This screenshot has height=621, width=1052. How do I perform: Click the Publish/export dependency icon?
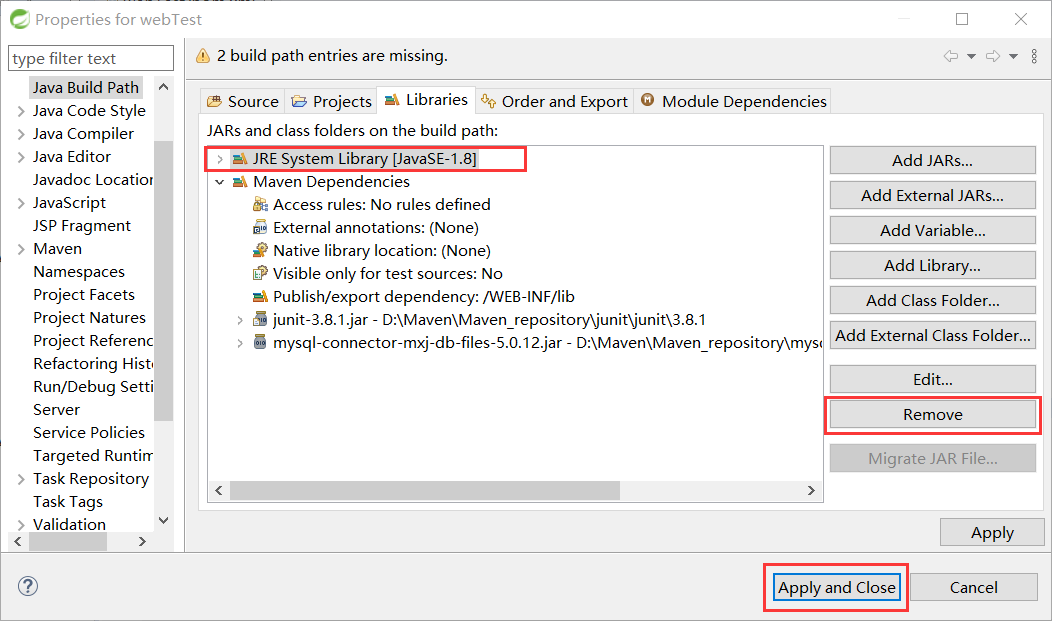tap(260, 296)
